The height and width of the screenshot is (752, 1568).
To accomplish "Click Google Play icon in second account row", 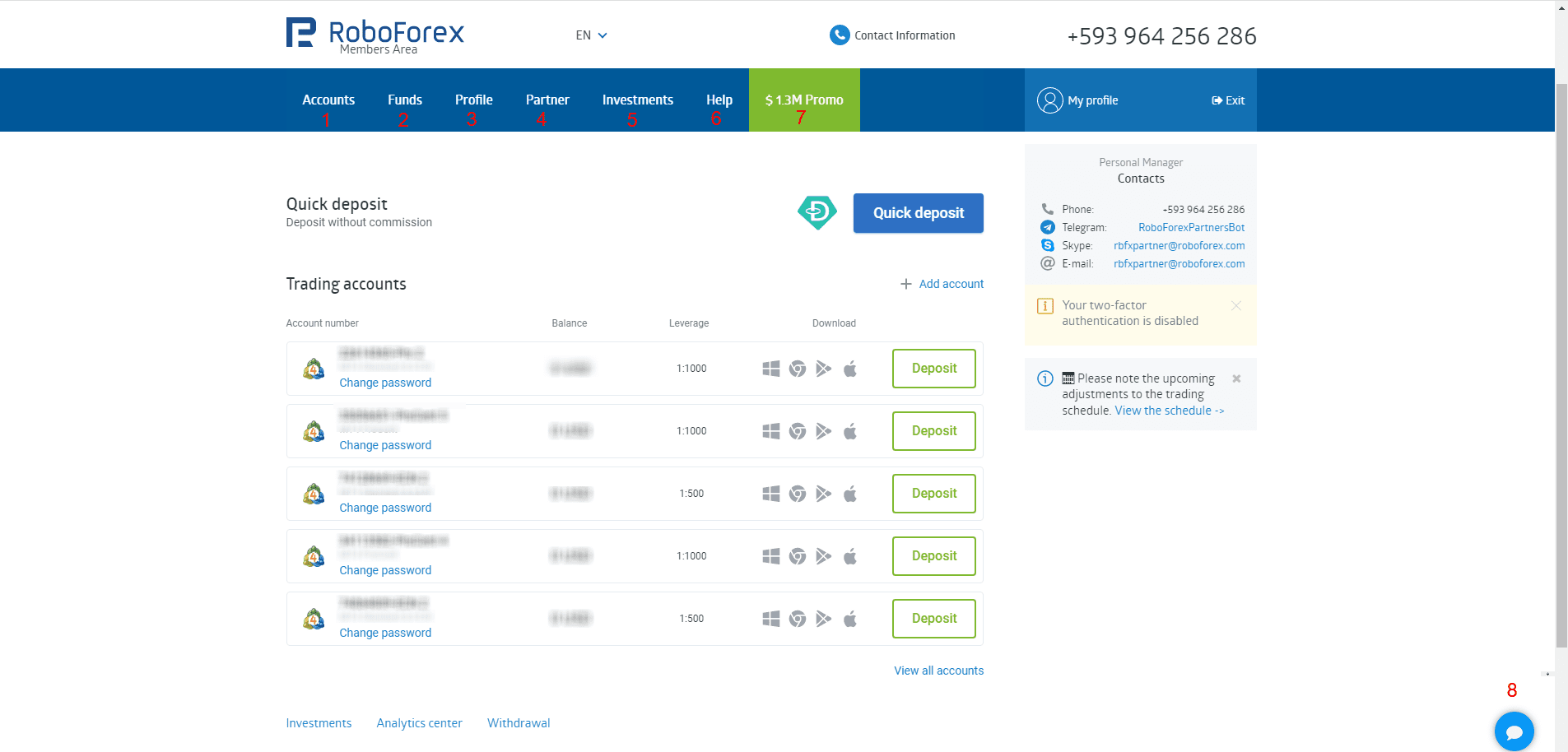I will (x=823, y=431).
